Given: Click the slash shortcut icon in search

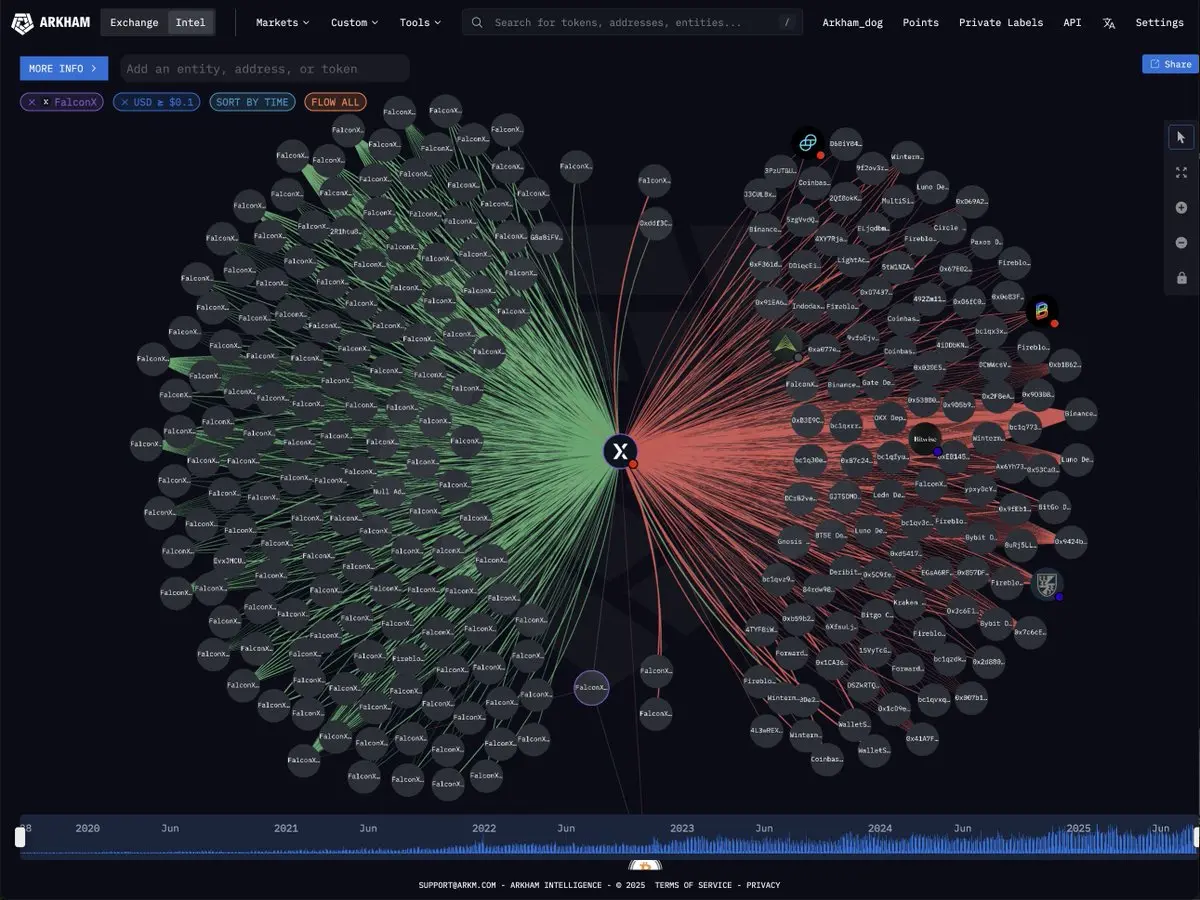Looking at the screenshot, I should [x=787, y=22].
